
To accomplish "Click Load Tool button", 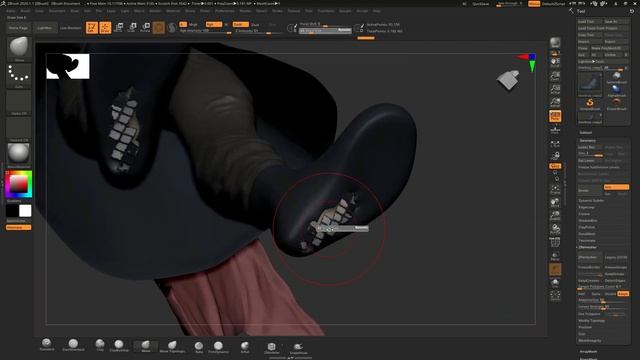I will 590,22.
